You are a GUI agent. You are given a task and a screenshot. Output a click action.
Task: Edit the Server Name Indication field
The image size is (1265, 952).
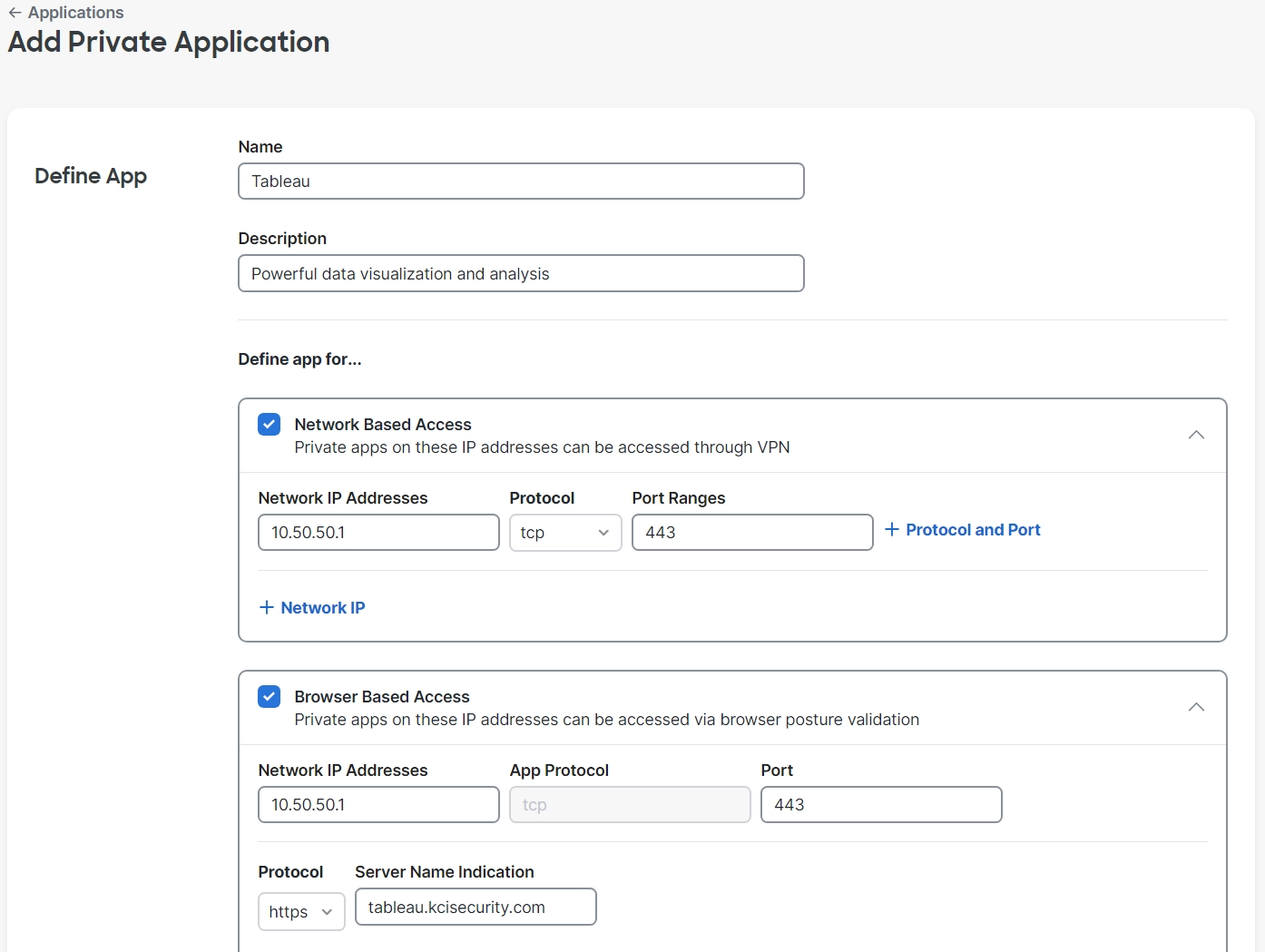[x=476, y=908]
